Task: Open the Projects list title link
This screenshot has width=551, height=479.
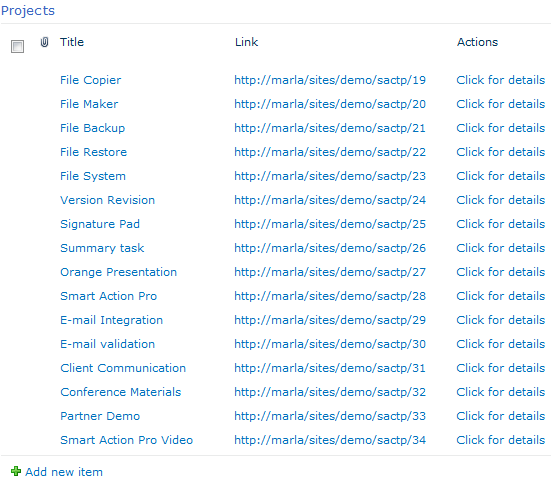Action: [28, 11]
